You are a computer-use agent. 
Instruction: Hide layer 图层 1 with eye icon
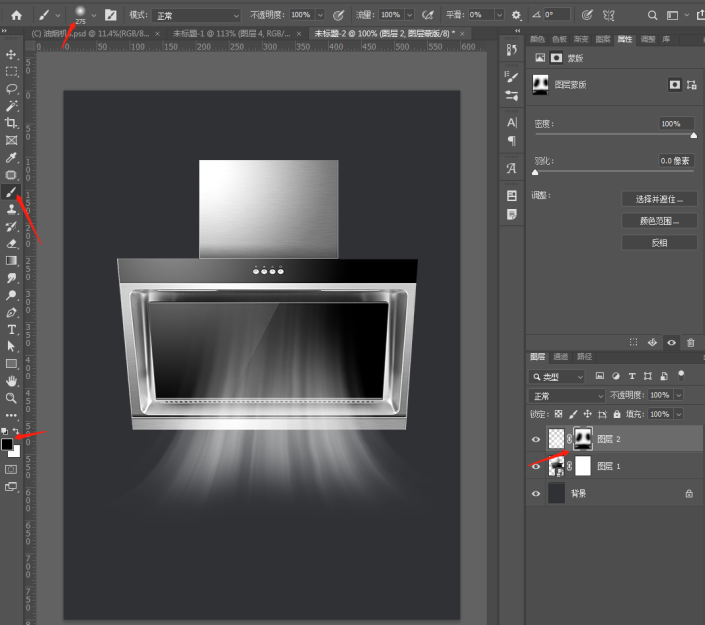536,466
